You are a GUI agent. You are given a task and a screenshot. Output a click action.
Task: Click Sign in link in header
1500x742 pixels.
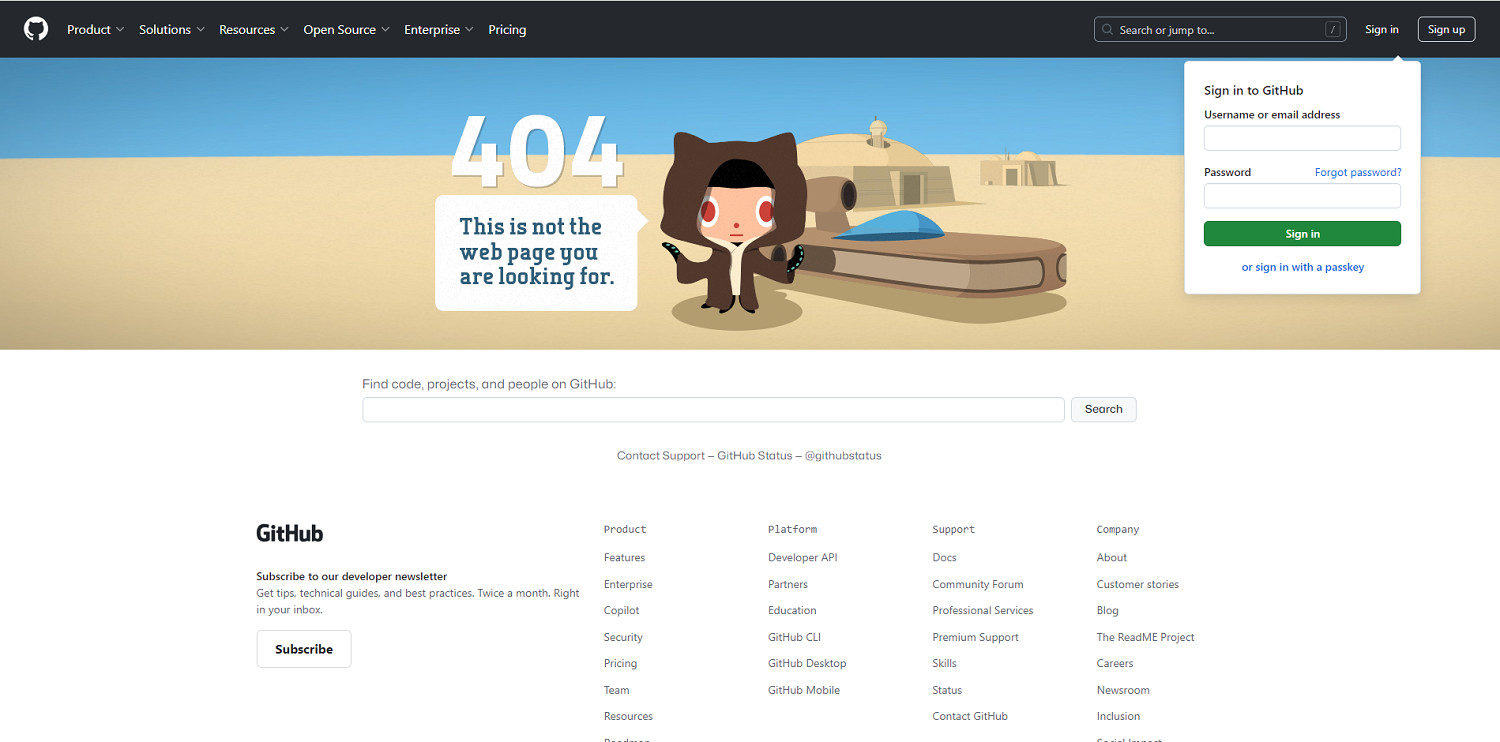(x=1381, y=30)
